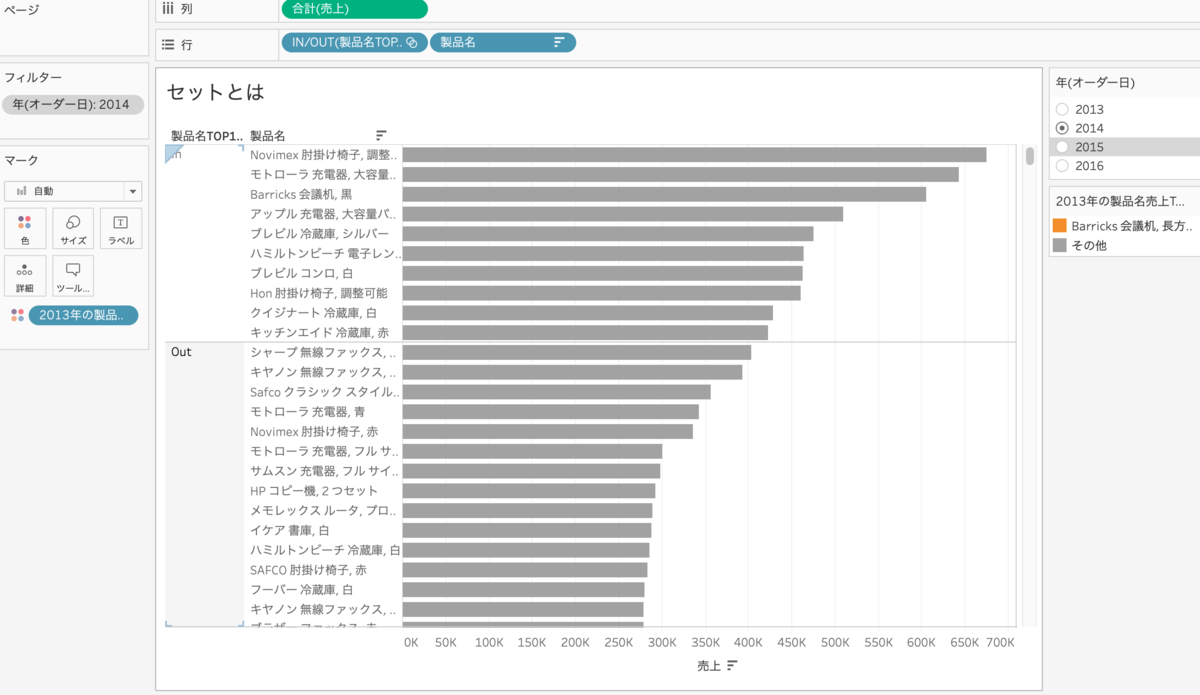This screenshot has height=695, width=1200.
Task: Click the Hon 肘掛け椅子, 調整可能 row label
Action: (318, 293)
